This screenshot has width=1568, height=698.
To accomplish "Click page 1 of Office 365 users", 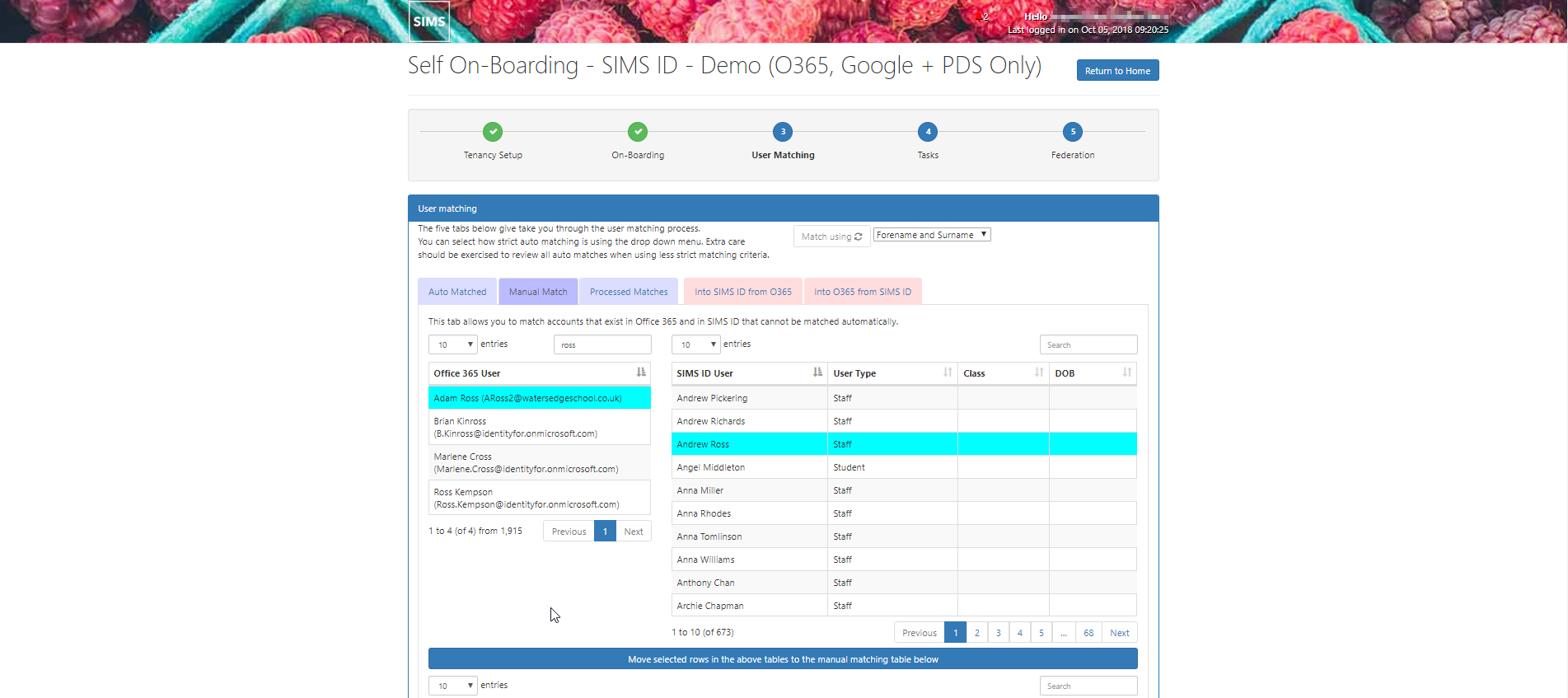I will [x=605, y=532].
